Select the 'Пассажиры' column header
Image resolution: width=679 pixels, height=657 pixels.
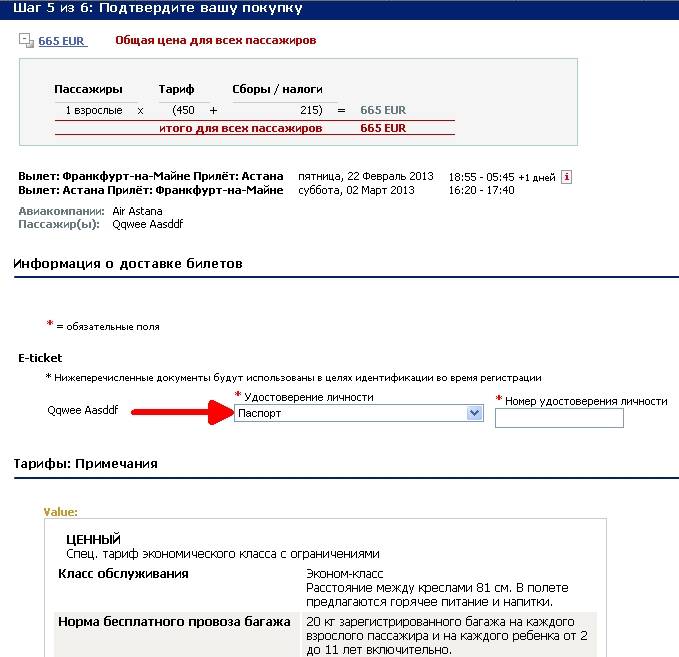click(x=88, y=89)
